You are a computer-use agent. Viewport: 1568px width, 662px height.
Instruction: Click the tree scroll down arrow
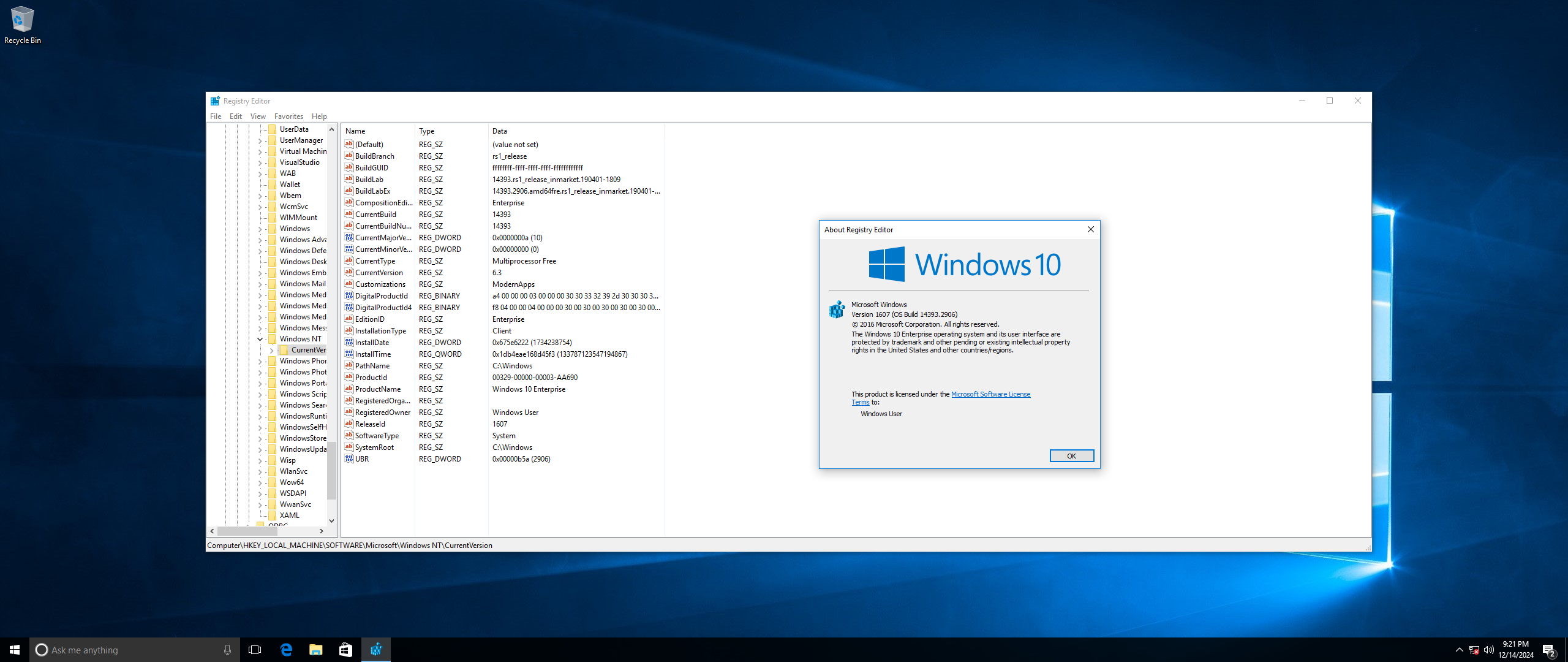coord(332,521)
